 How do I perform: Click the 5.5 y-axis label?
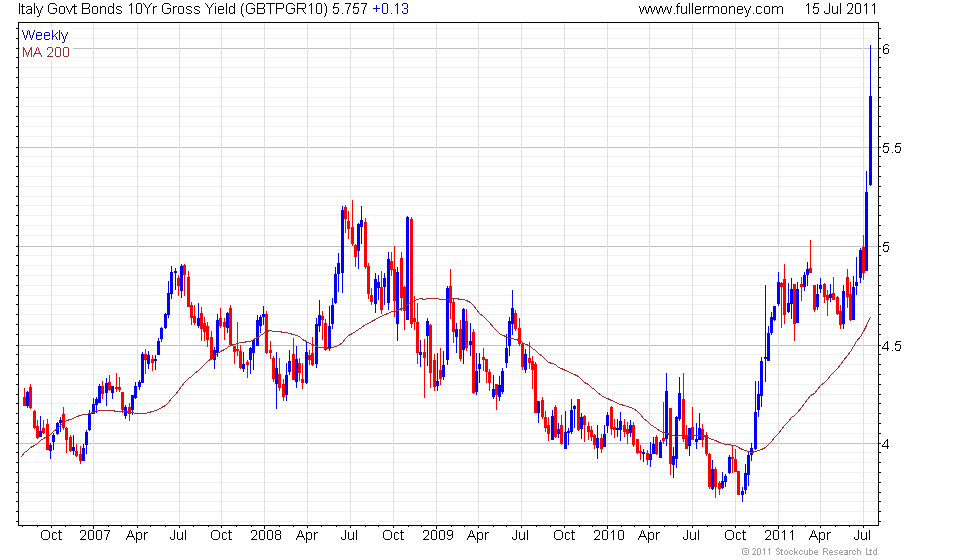tap(891, 148)
